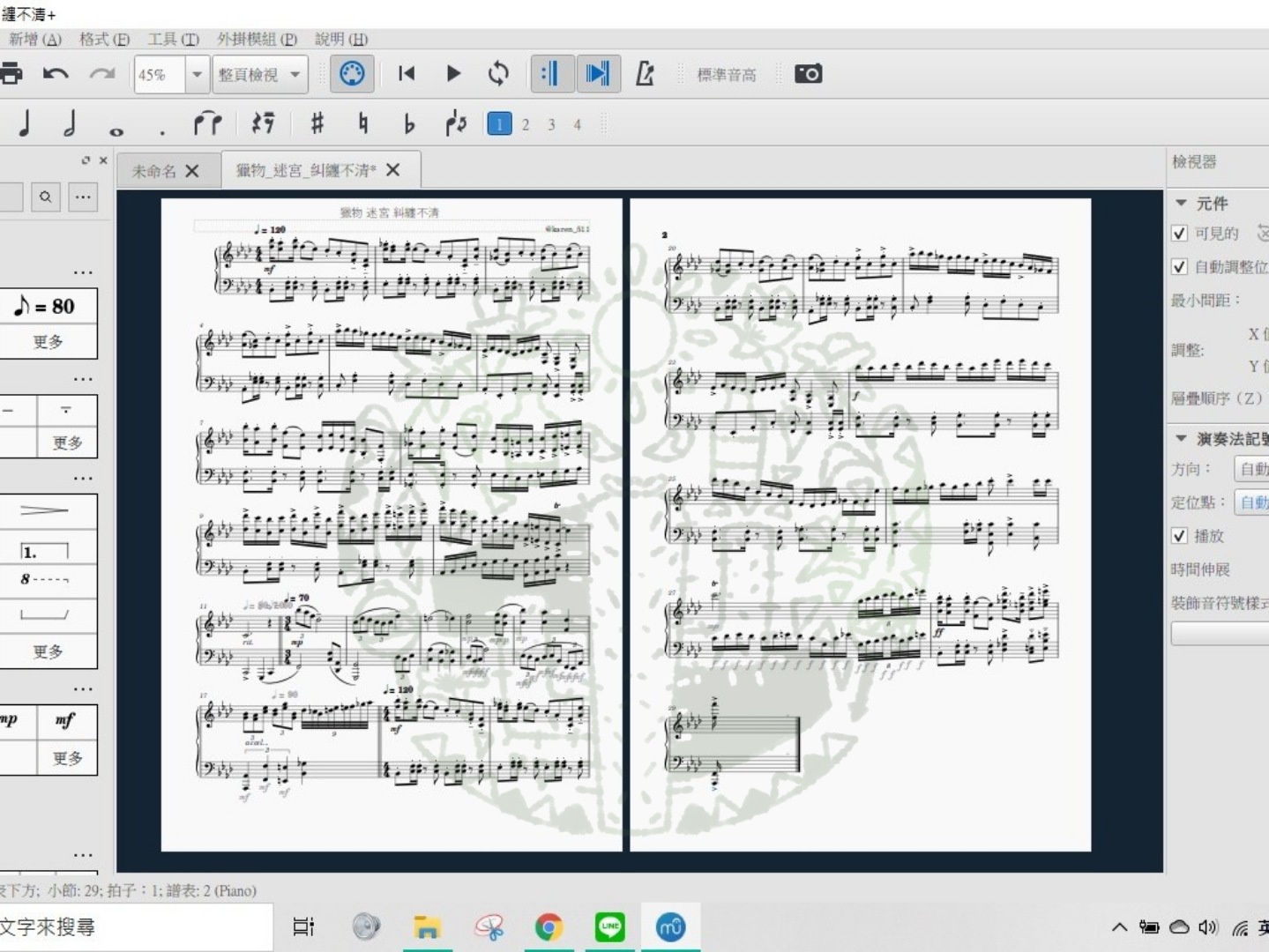Redo the last undone action
1269x952 pixels.
(102, 74)
